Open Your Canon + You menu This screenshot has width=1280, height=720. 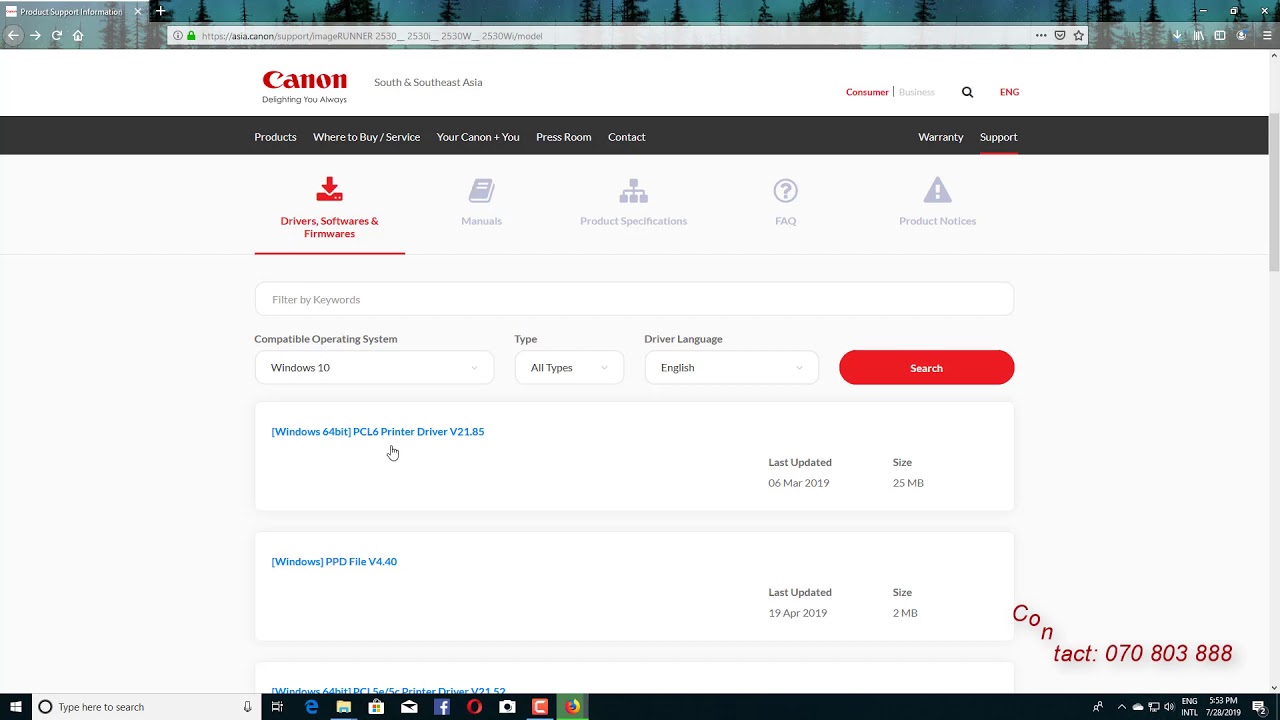(478, 137)
